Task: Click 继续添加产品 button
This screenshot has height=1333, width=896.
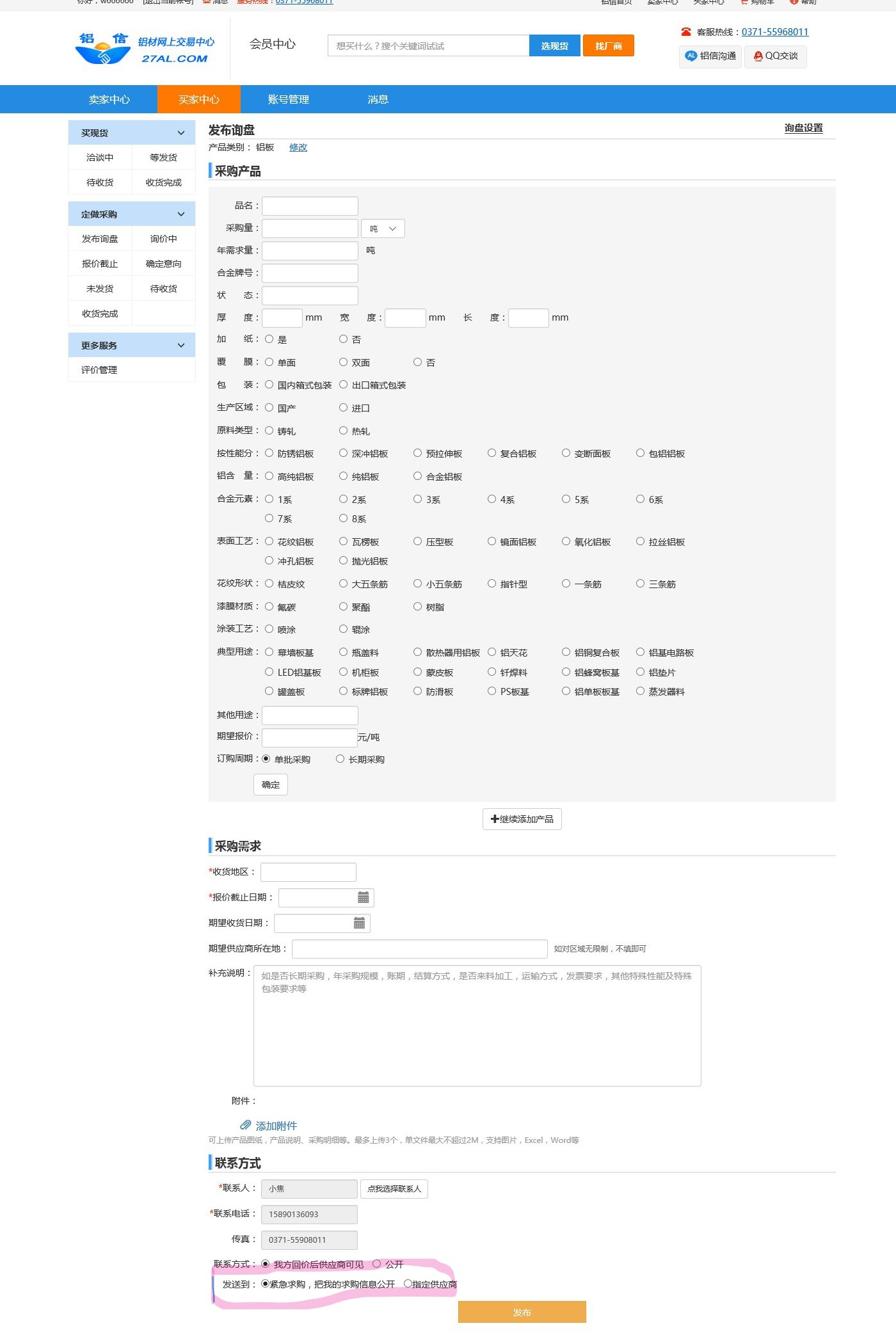Action: coord(522,819)
